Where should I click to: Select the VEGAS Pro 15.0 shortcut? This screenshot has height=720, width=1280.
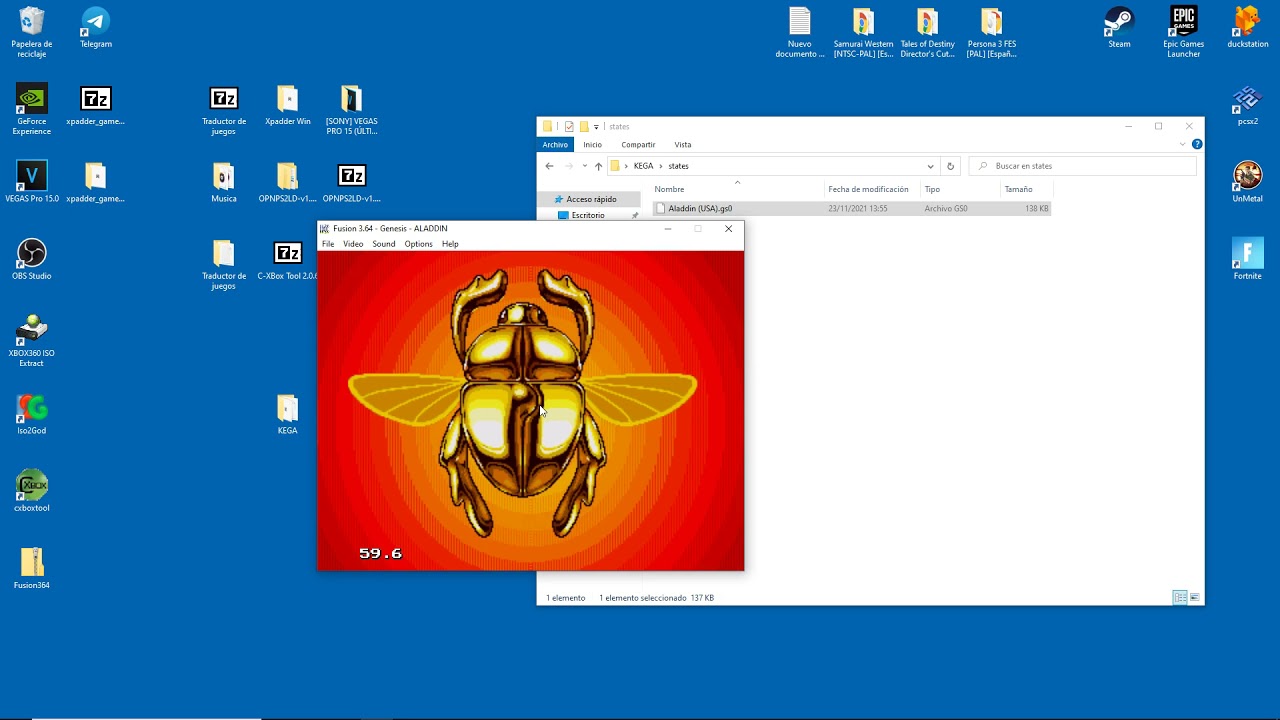click(32, 181)
